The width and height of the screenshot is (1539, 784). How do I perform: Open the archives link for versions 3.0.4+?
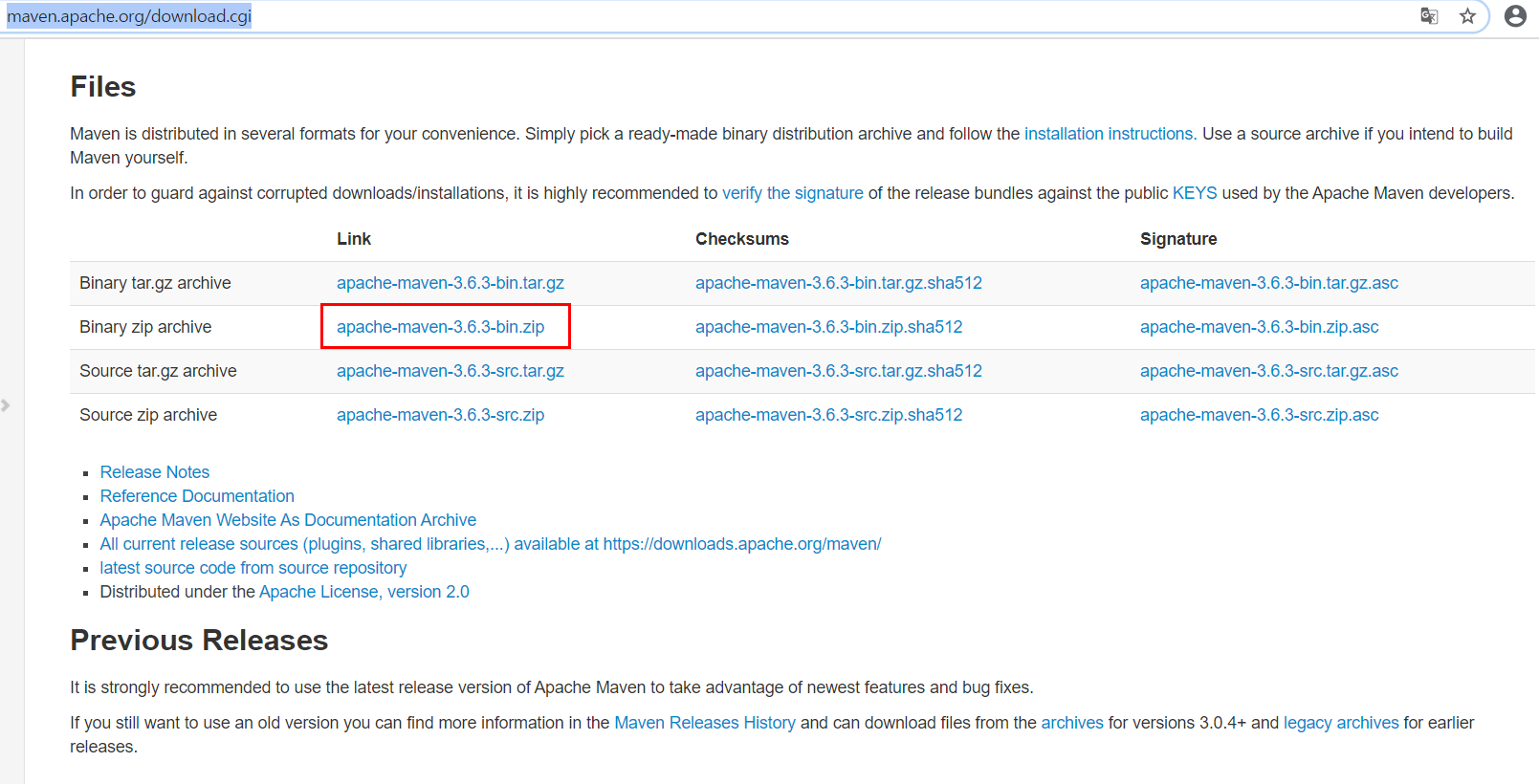click(x=1072, y=723)
